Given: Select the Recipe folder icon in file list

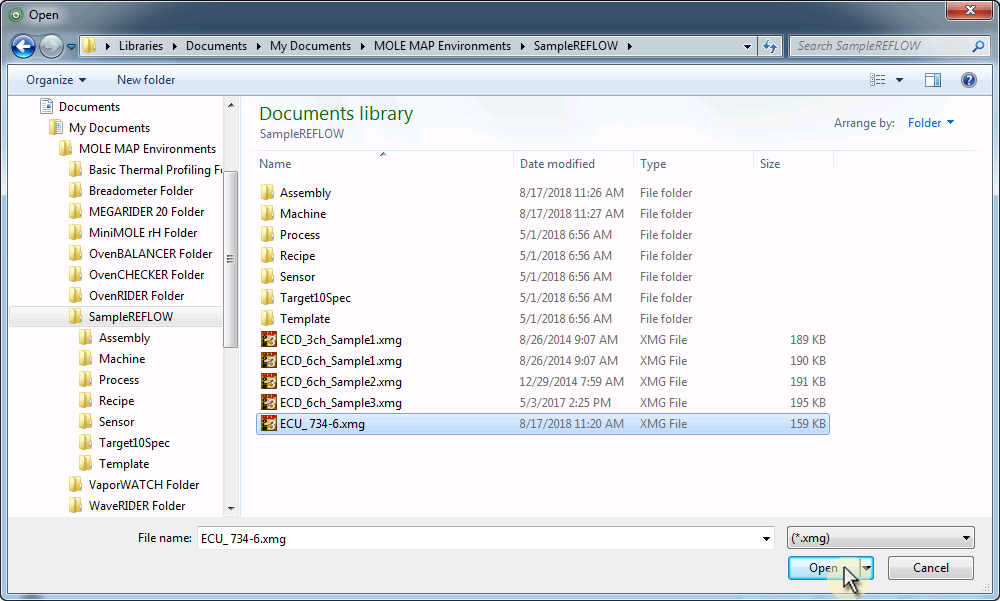Looking at the screenshot, I should [268, 256].
